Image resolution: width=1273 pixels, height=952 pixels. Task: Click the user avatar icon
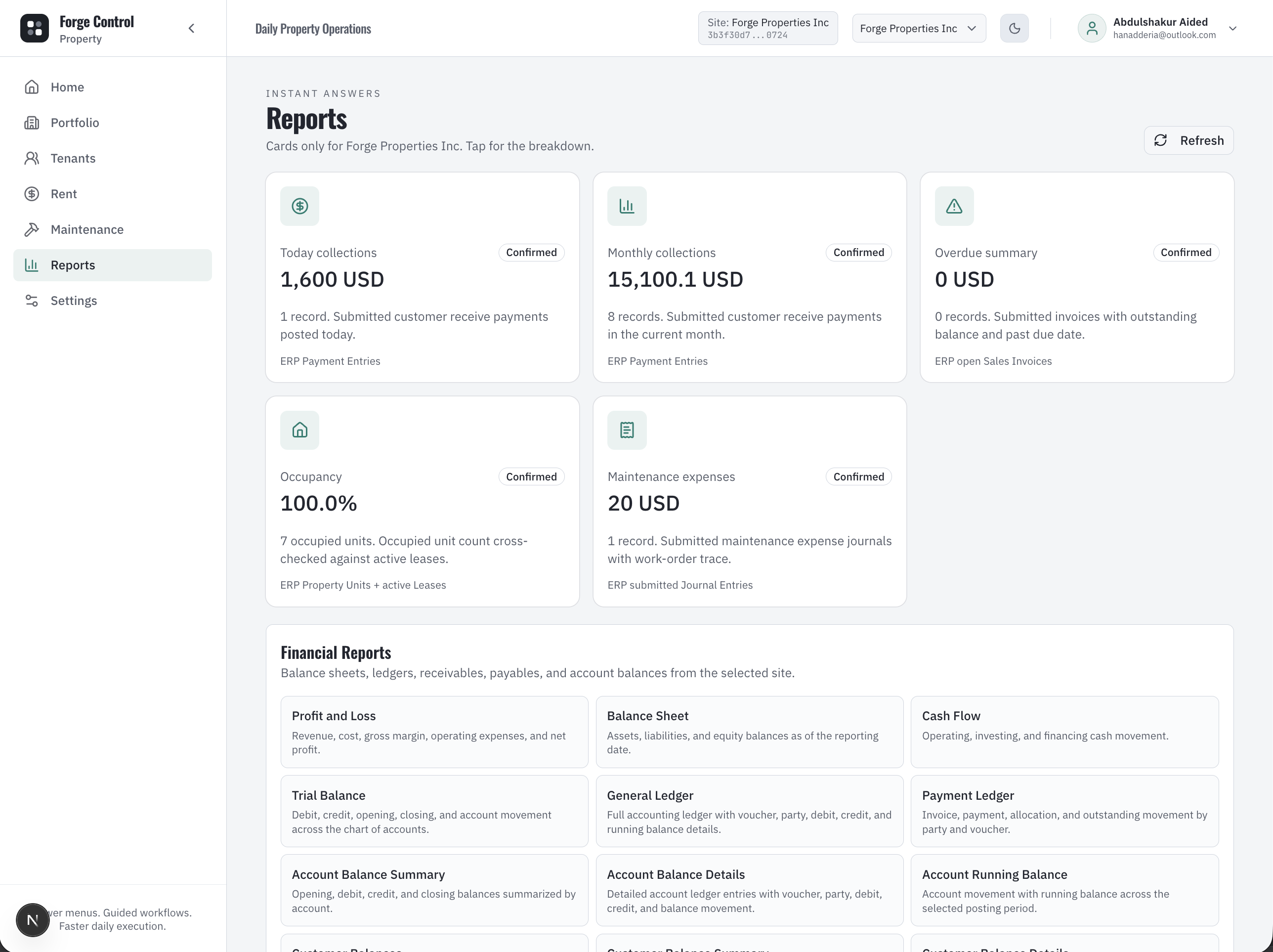click(x=1092, y=28)
